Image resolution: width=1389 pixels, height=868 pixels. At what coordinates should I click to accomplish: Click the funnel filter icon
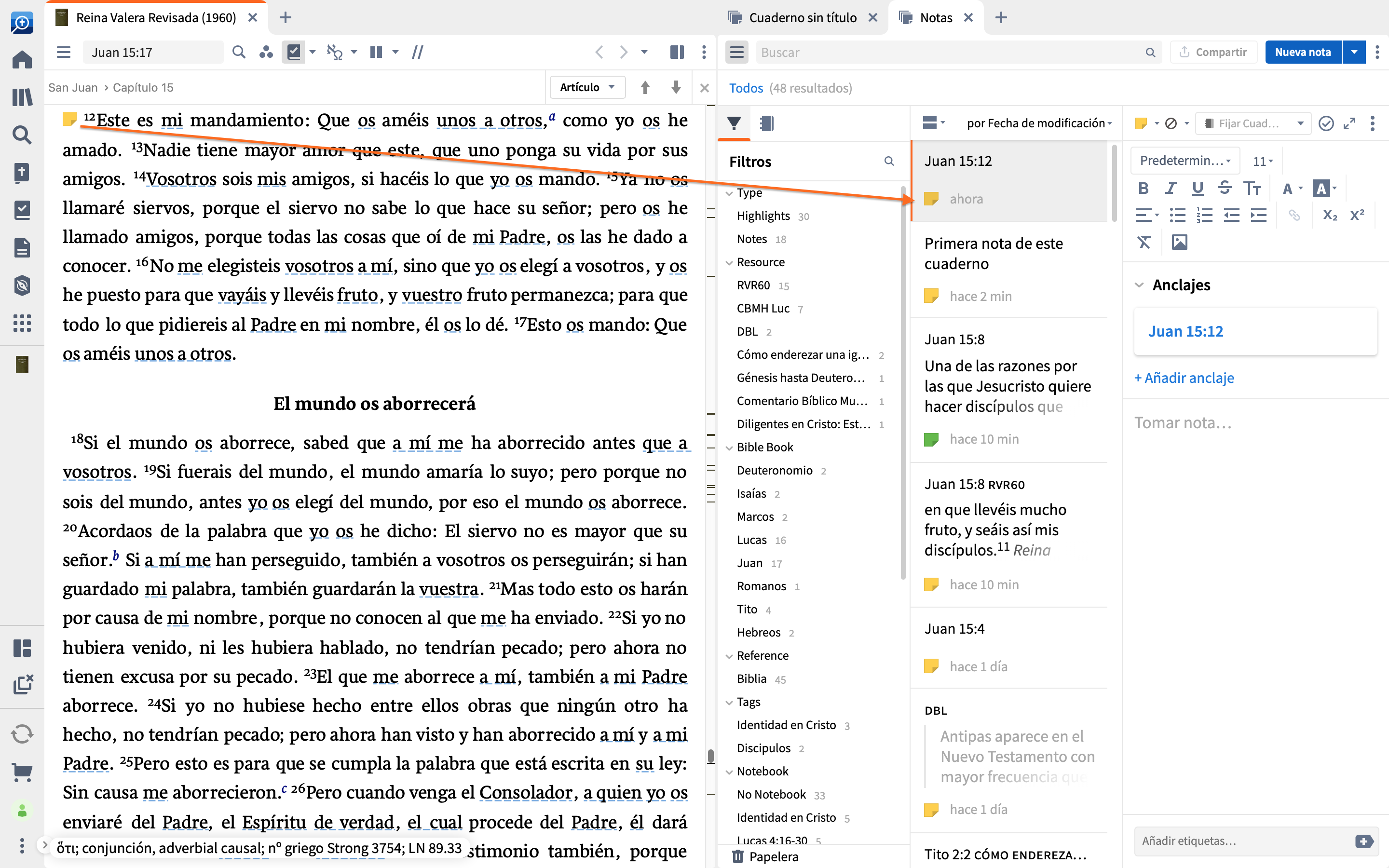click(734, 123)
